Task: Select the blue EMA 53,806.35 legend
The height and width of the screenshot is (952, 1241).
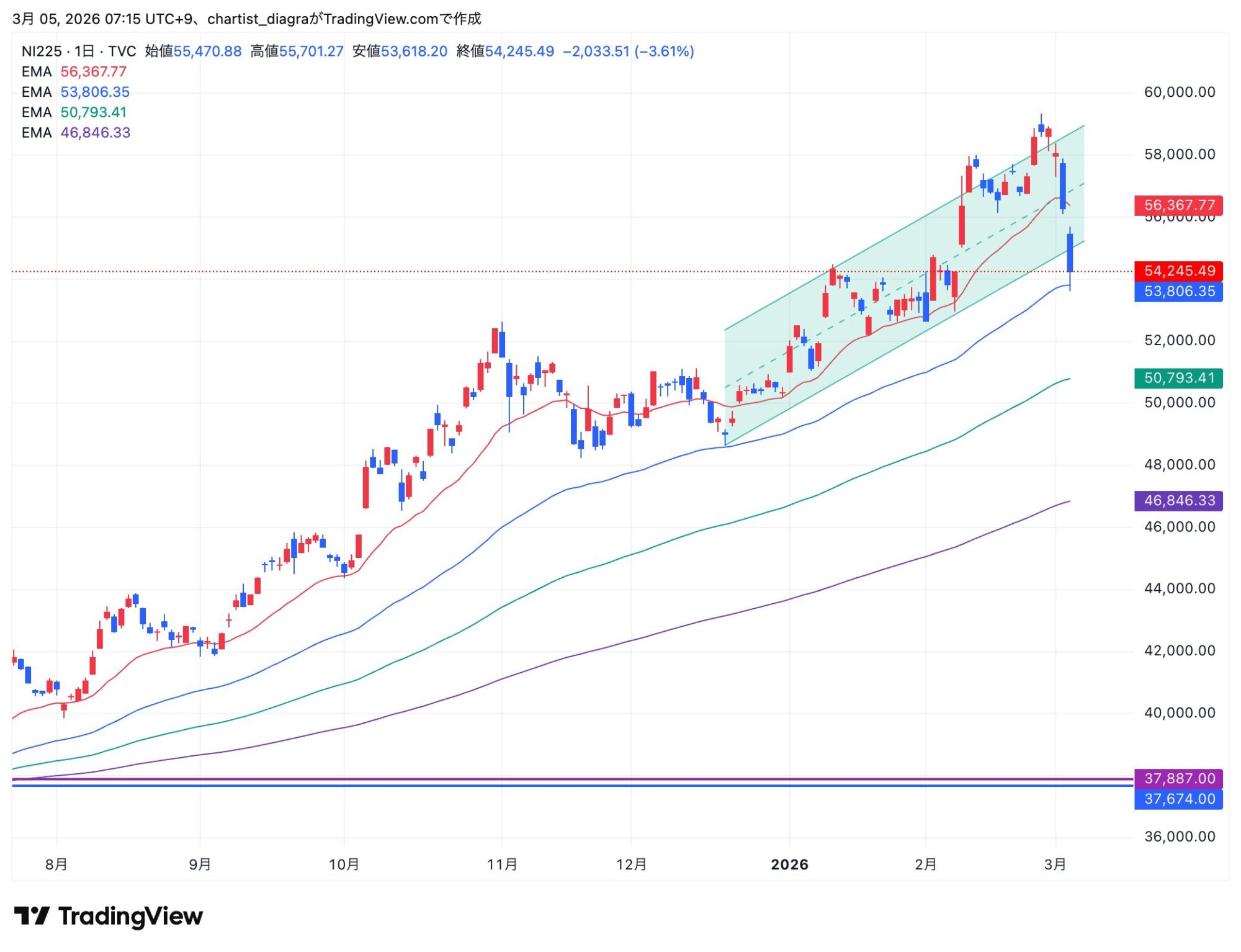Action: click(x=75, y=92)
